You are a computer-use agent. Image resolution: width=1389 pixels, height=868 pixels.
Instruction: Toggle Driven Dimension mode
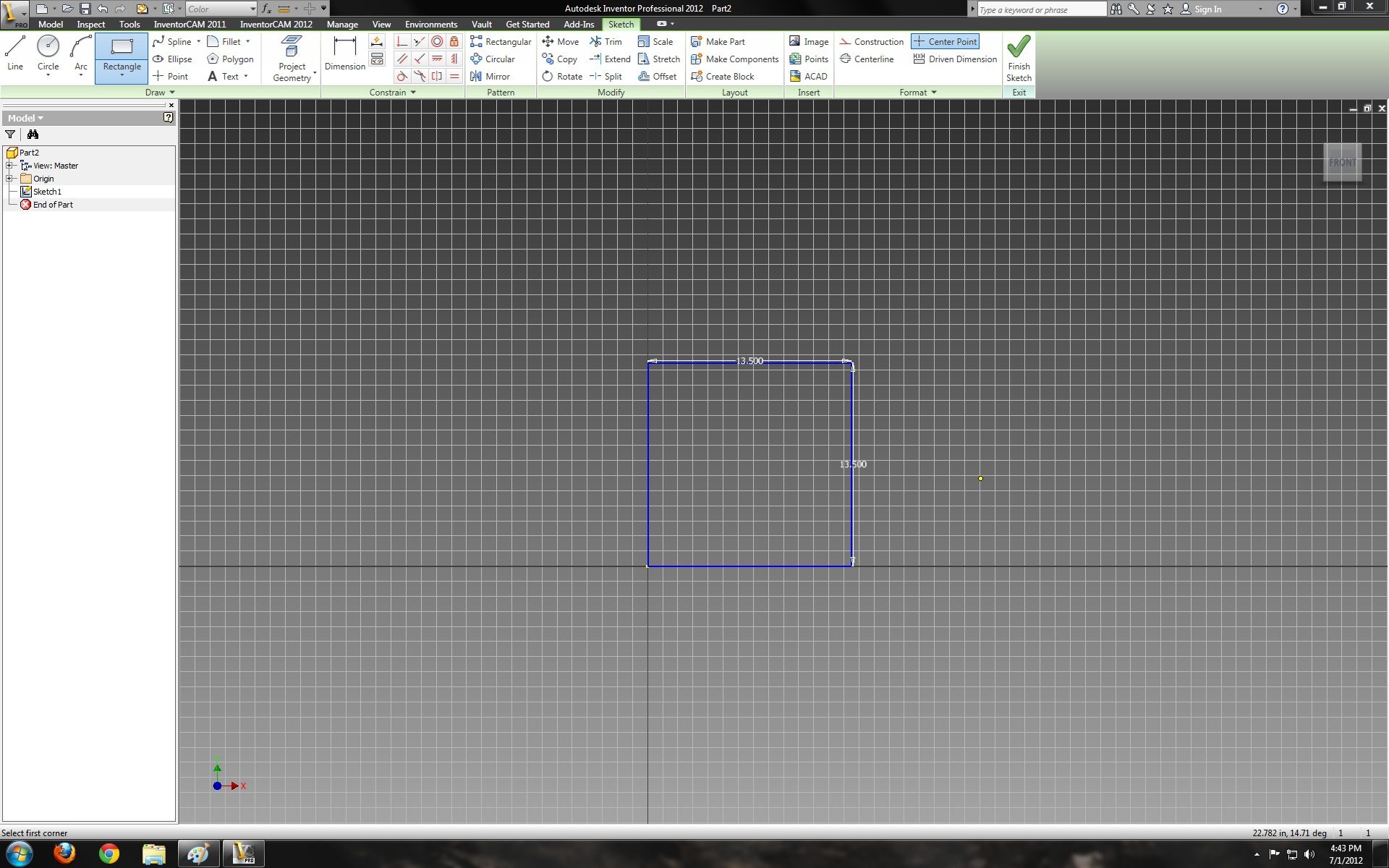[953, 59]
